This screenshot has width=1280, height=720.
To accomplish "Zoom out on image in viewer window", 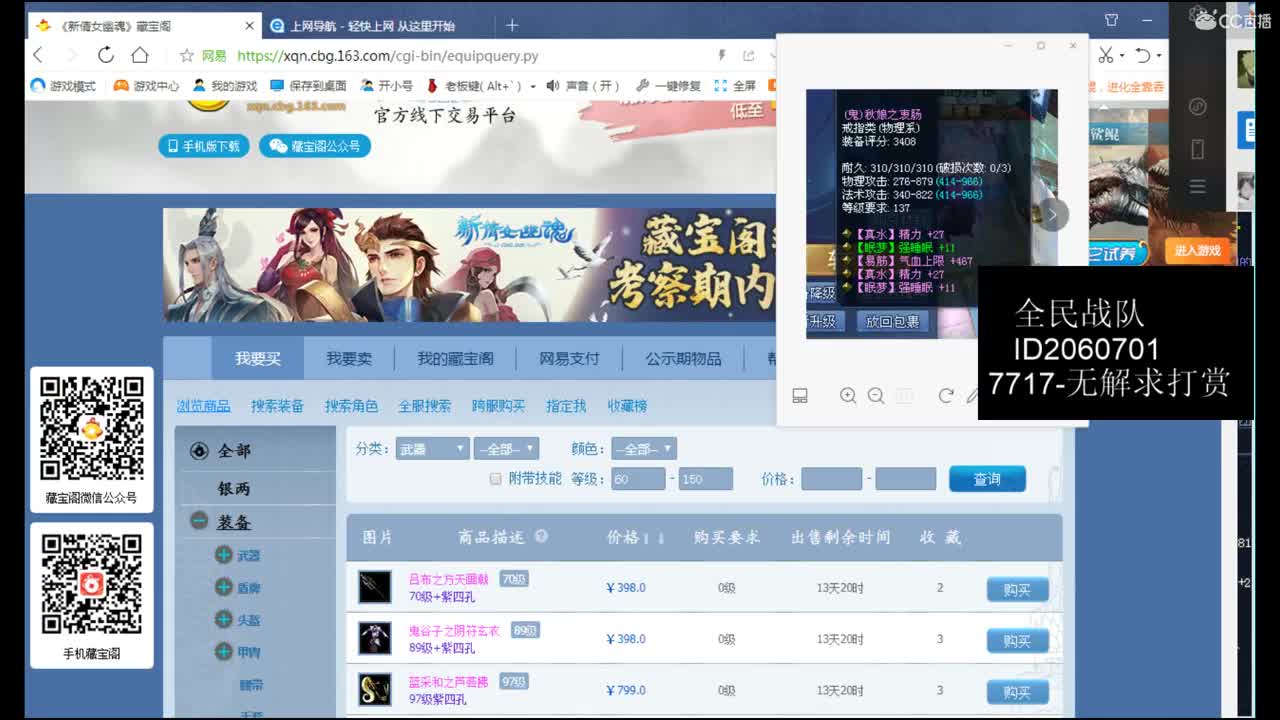I will click(x=876, y=396).
